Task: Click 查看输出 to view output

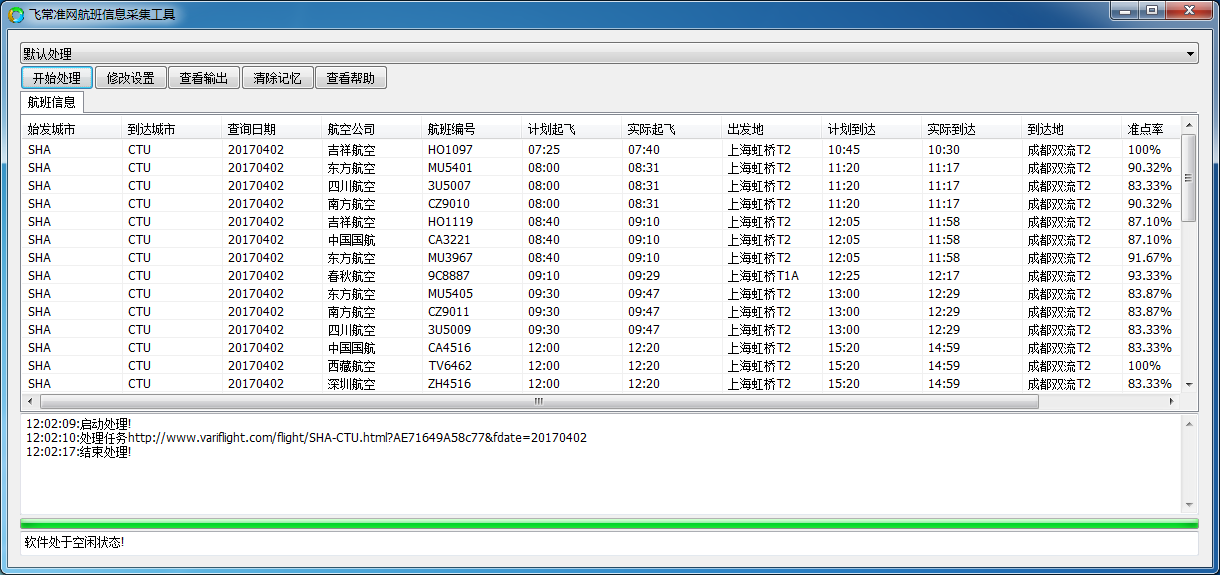Action: [x=204, y=78]
